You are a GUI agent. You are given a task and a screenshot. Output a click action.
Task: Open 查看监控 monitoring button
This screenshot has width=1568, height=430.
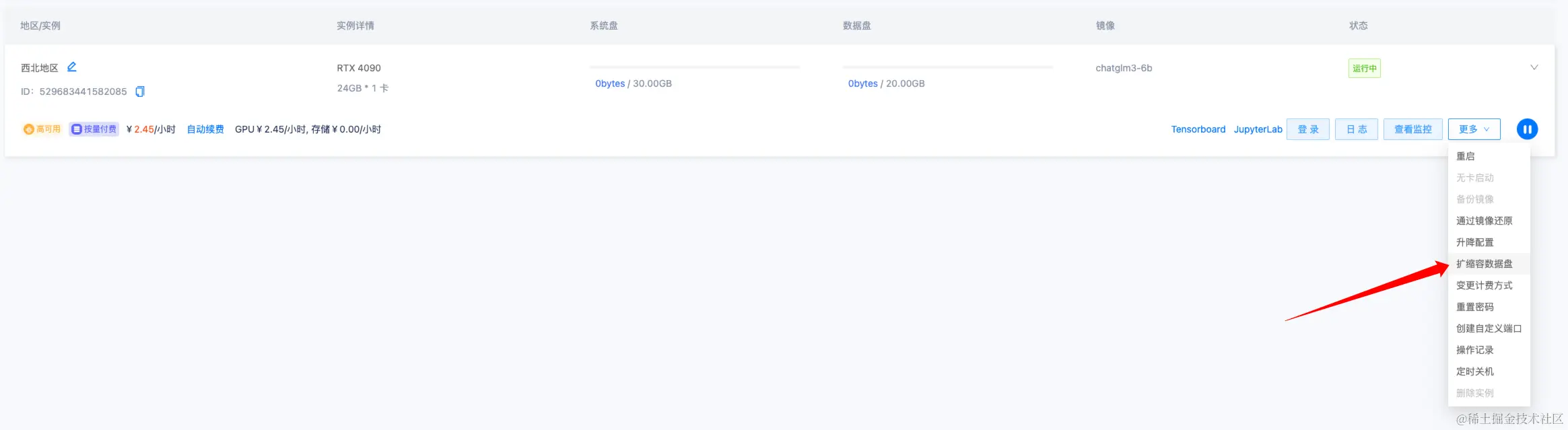1412,129
